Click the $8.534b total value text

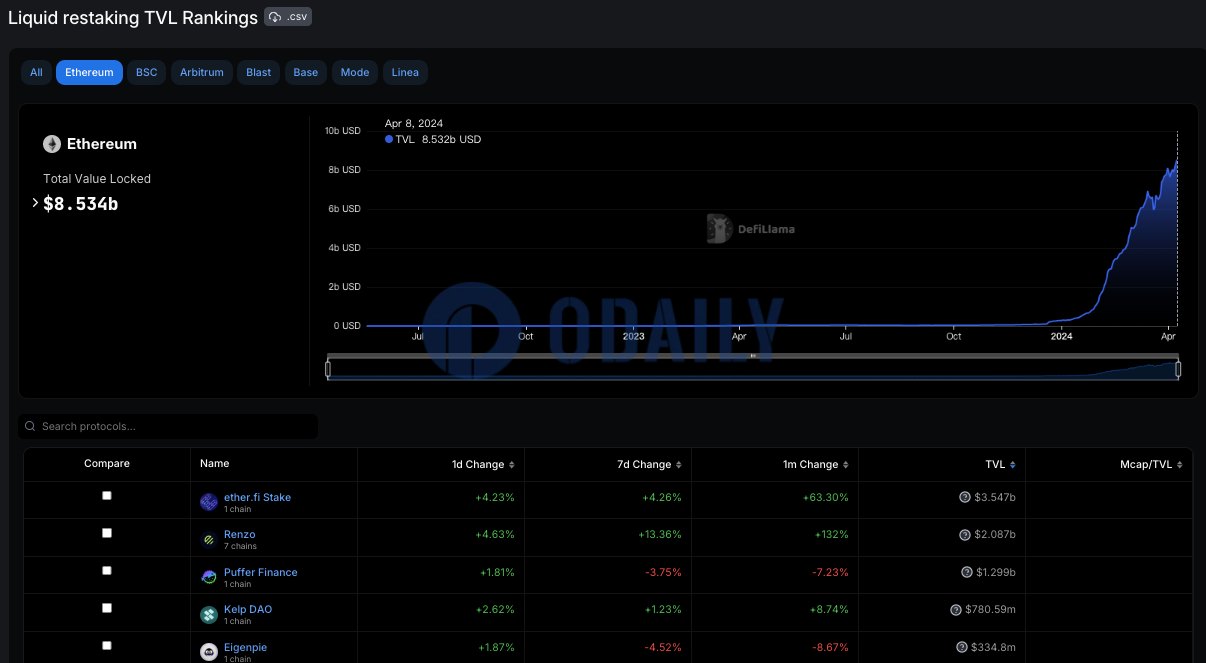(81, 203)
